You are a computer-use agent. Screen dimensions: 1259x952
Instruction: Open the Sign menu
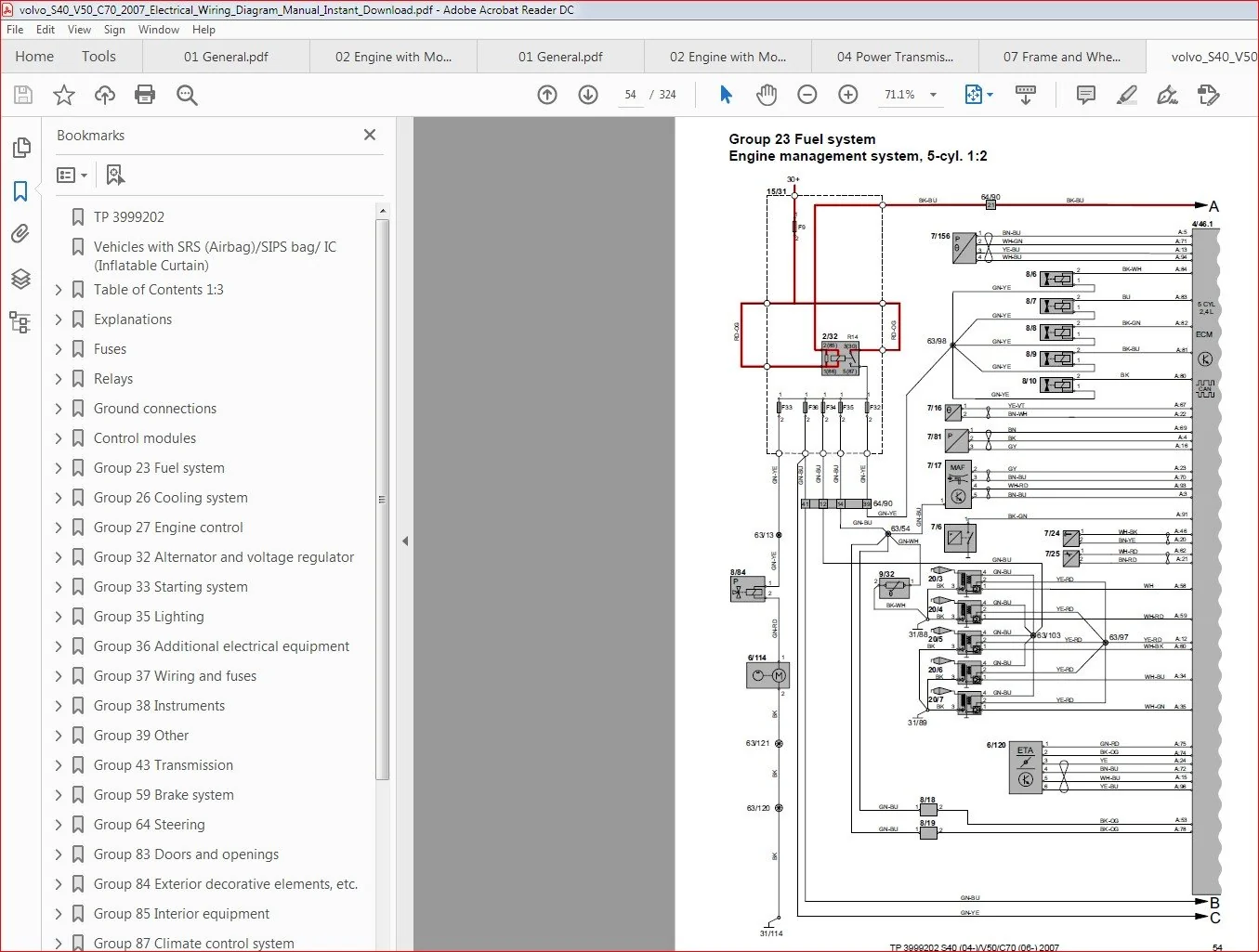click(114, 30)
